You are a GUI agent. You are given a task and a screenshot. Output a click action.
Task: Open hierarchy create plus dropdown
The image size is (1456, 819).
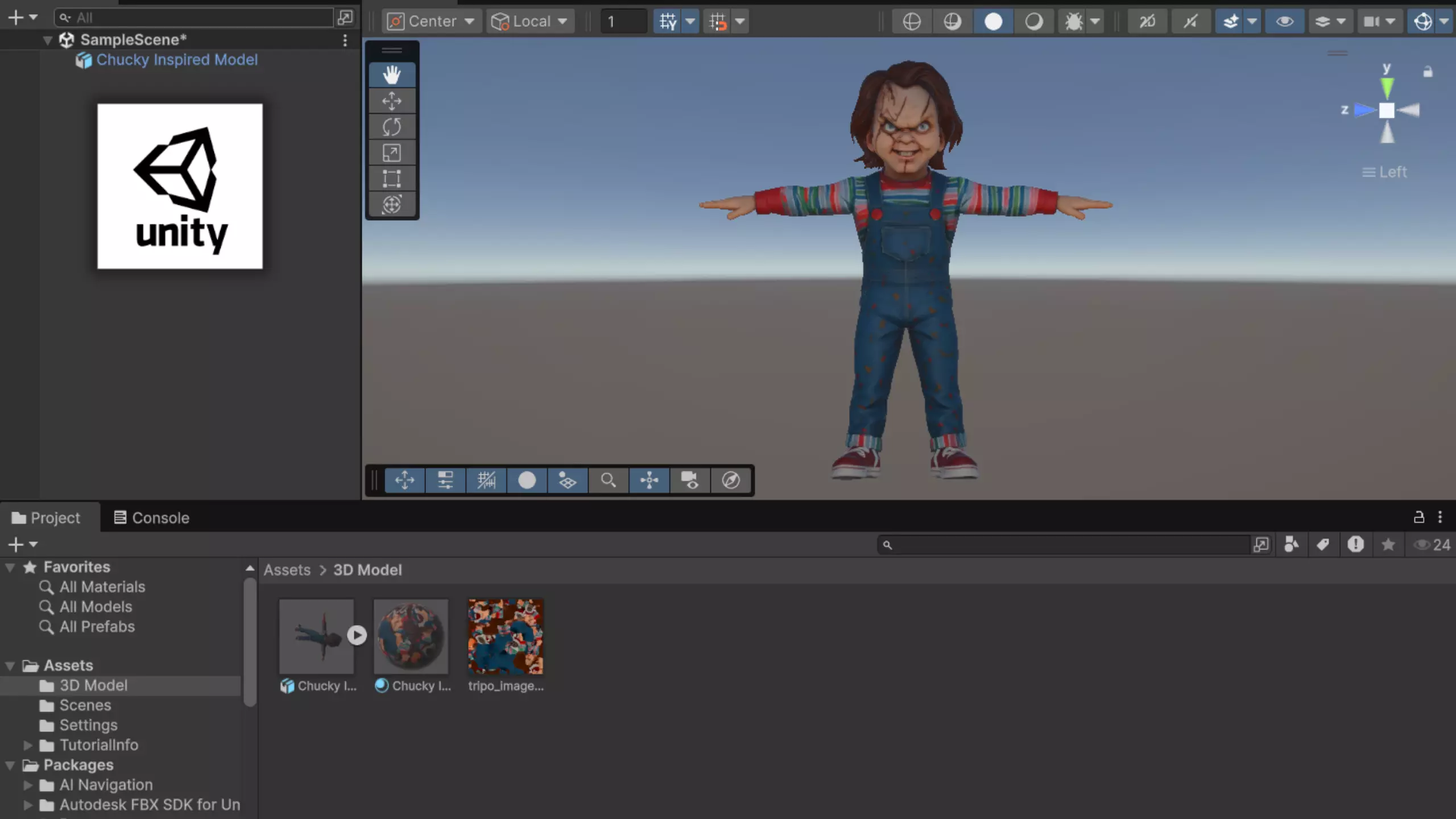click(x=22, y=18)
